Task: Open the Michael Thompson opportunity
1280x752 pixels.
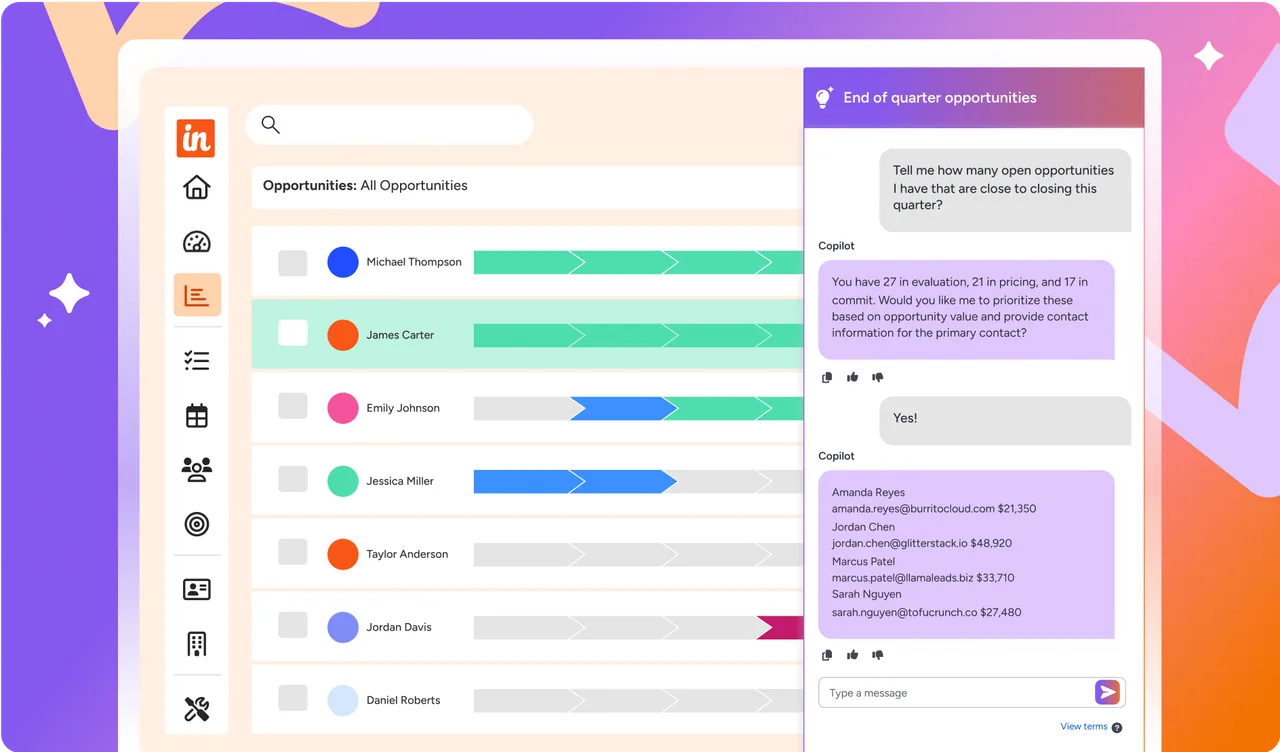Action: click(x=414, y=262)
